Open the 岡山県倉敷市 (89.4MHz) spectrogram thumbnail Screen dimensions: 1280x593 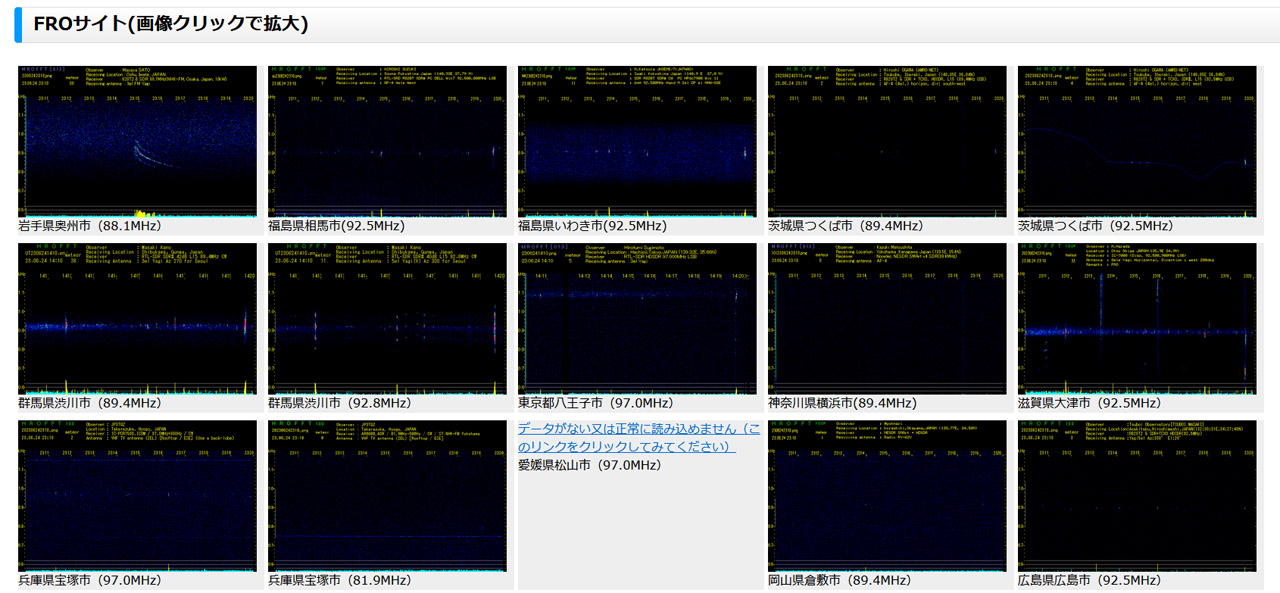coord(887,495)
